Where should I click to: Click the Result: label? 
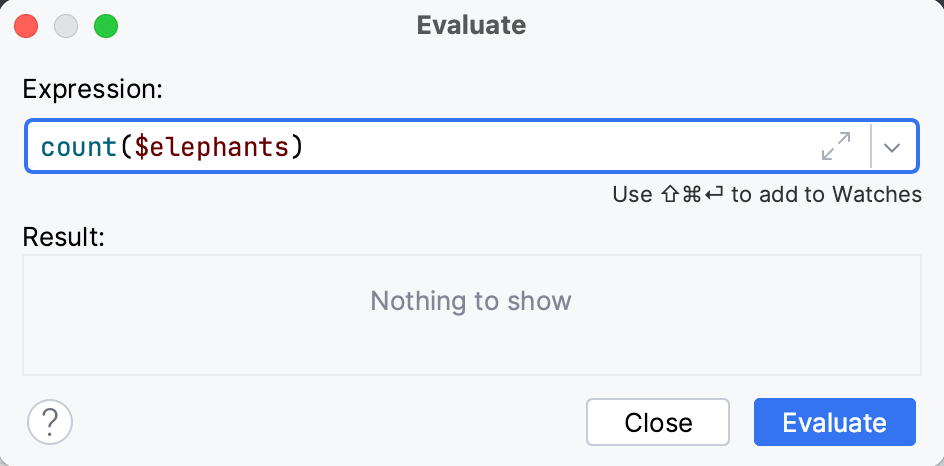(63, 237)
